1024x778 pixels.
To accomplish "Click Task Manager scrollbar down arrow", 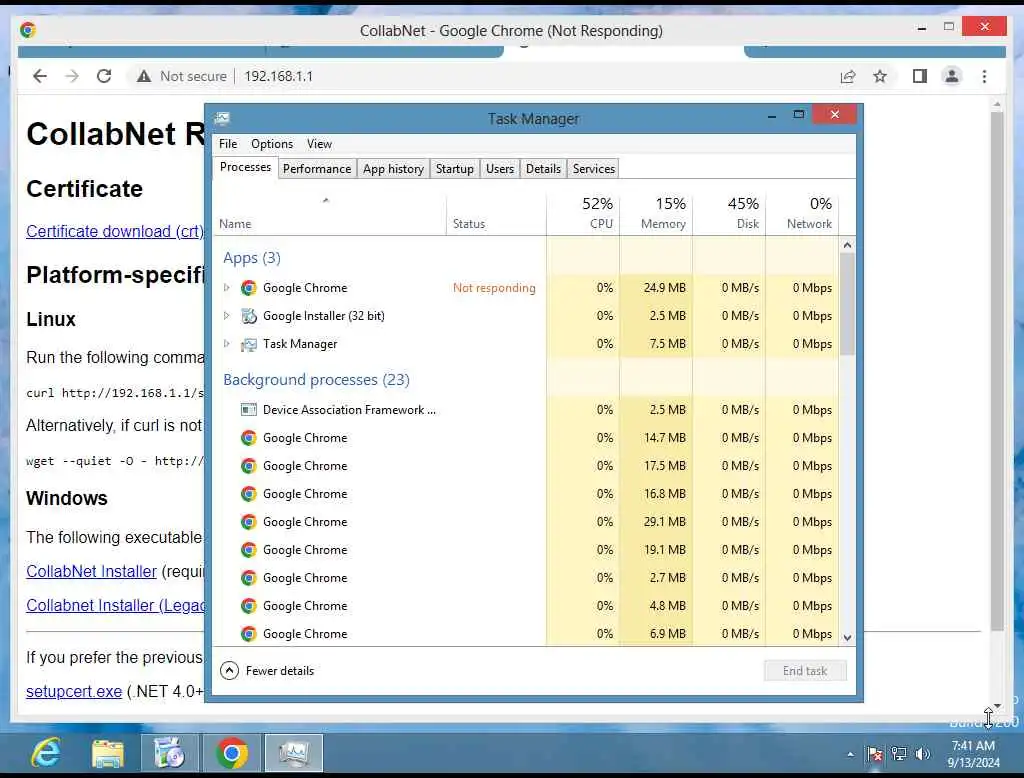I will (x=847, y=638).
